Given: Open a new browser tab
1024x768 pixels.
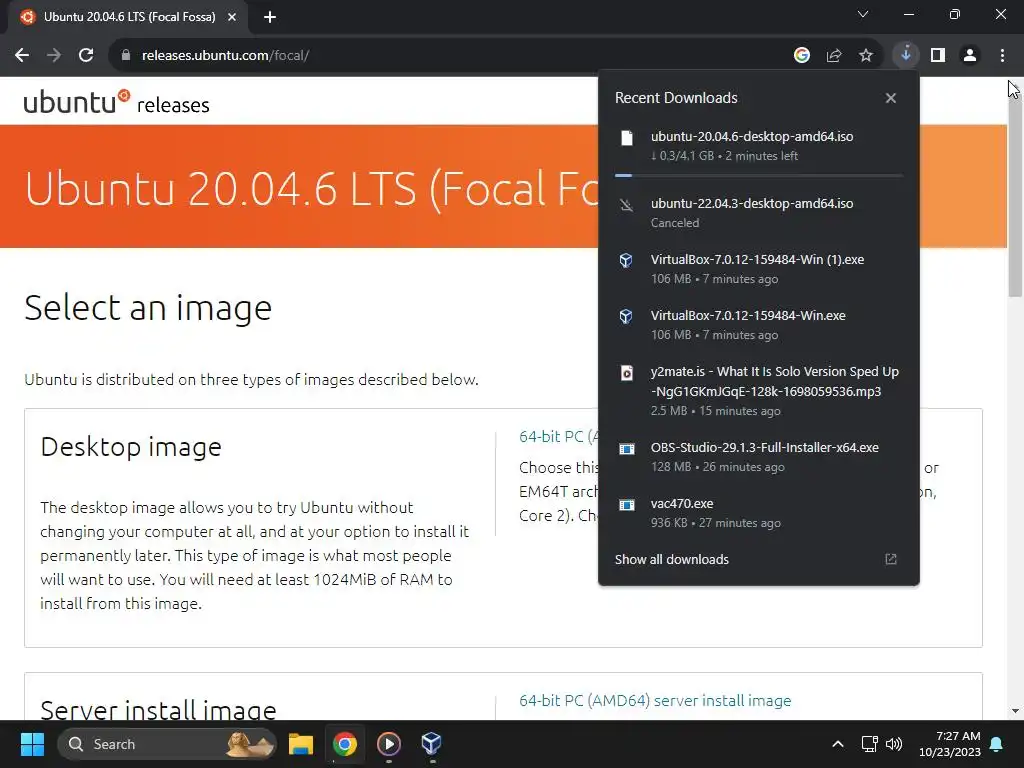Looking at the screenshot, I should 270,17.
